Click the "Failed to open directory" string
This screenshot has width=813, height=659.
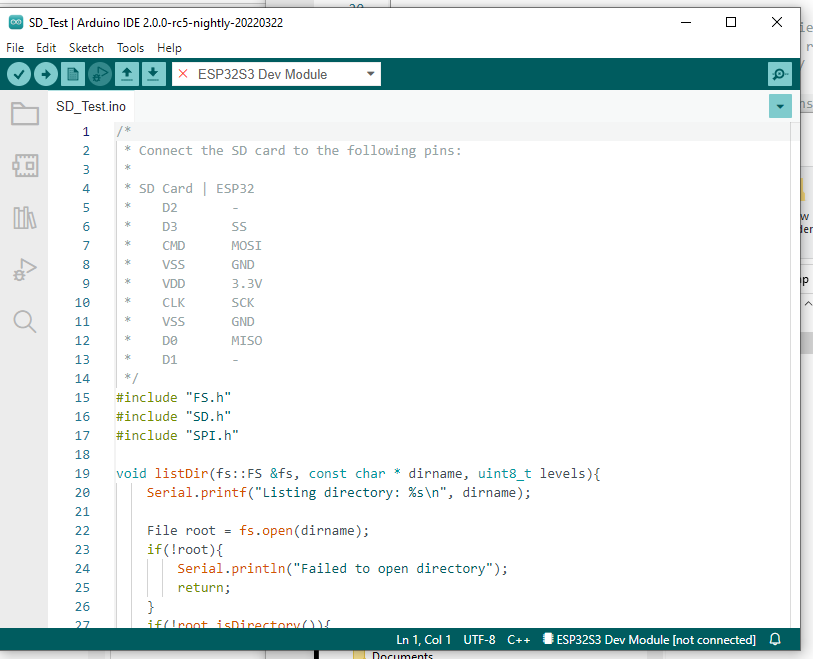(x=393, y=569)
